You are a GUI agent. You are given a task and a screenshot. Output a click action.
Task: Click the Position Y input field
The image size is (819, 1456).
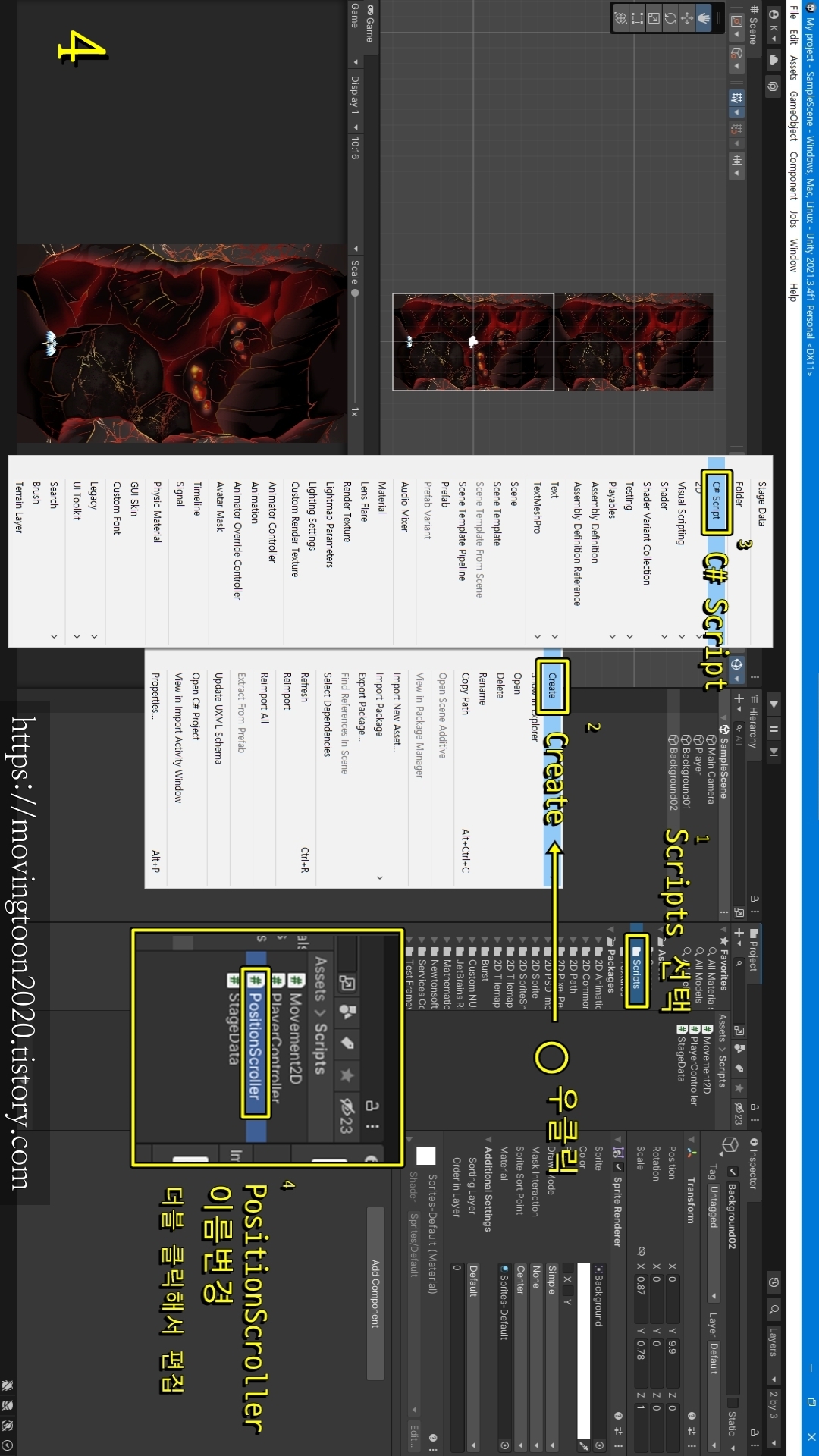pos(673,1363)
